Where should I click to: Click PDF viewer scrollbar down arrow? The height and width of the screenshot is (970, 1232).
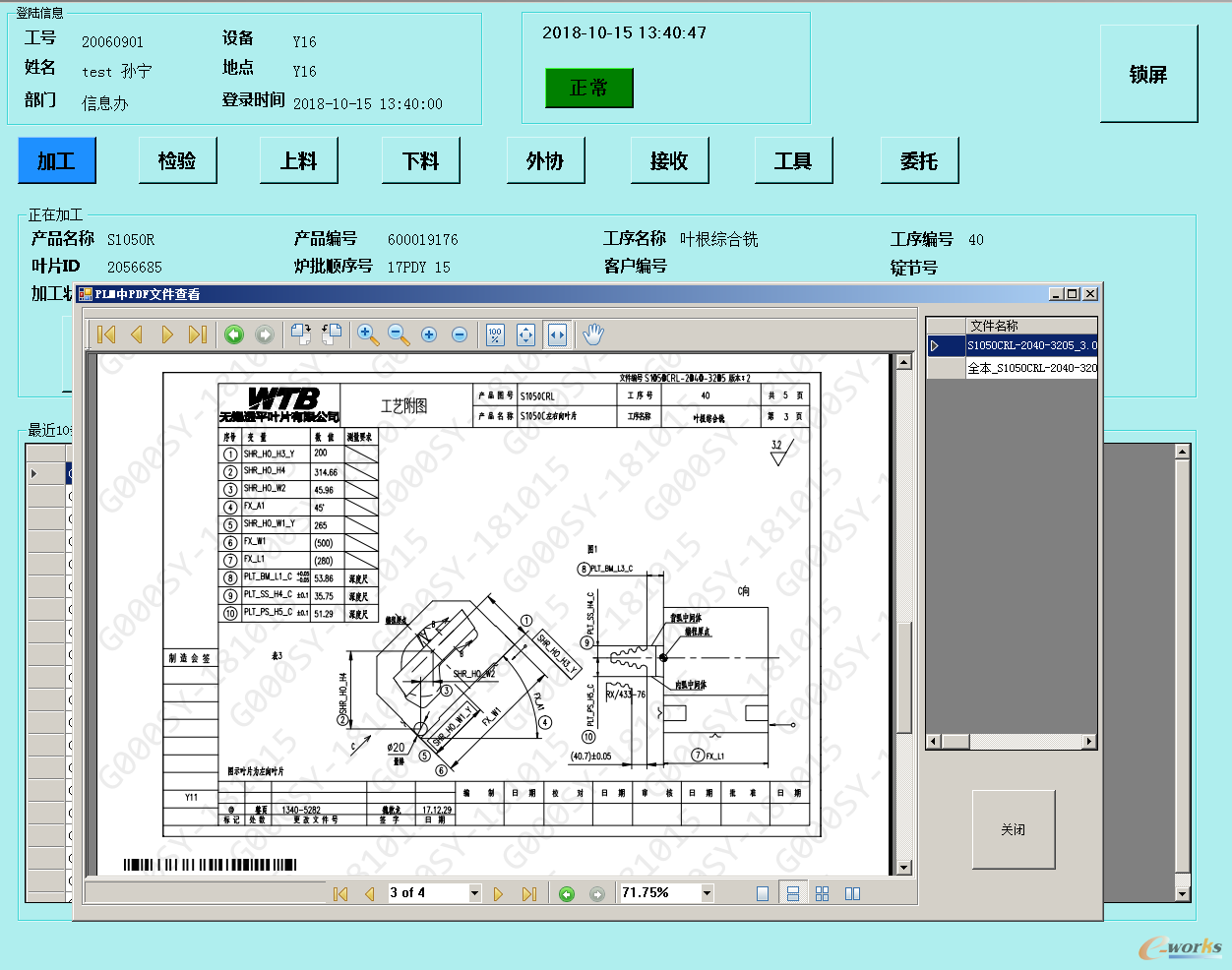click(x=904, y=868)
